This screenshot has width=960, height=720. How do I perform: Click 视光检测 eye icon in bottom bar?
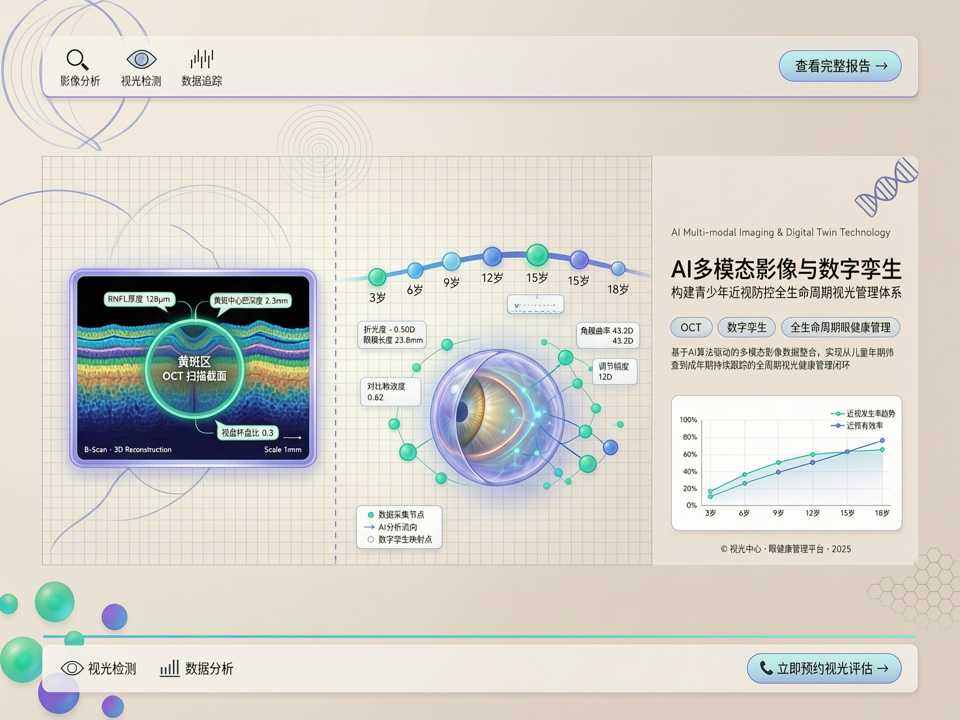pos(72,668)
